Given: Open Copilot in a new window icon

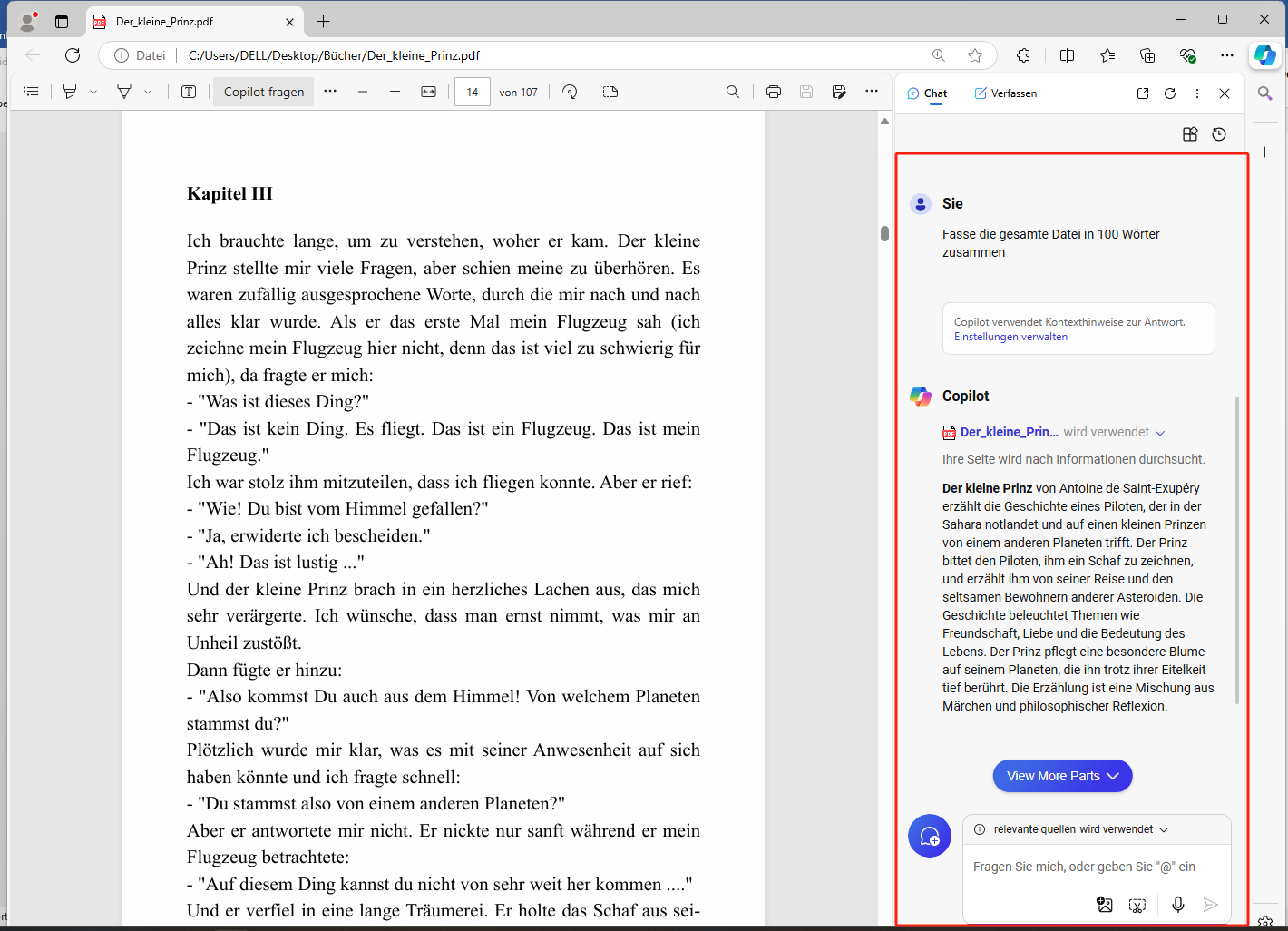Looking at the screenshot, I should pos(1143,93).
